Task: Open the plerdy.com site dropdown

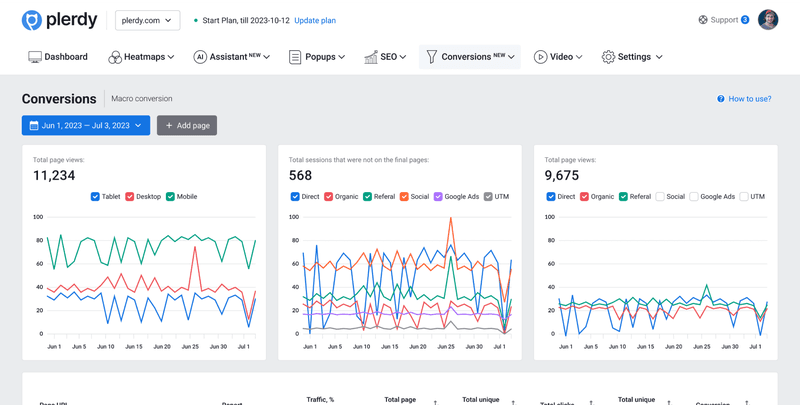Action: point(147,20)
